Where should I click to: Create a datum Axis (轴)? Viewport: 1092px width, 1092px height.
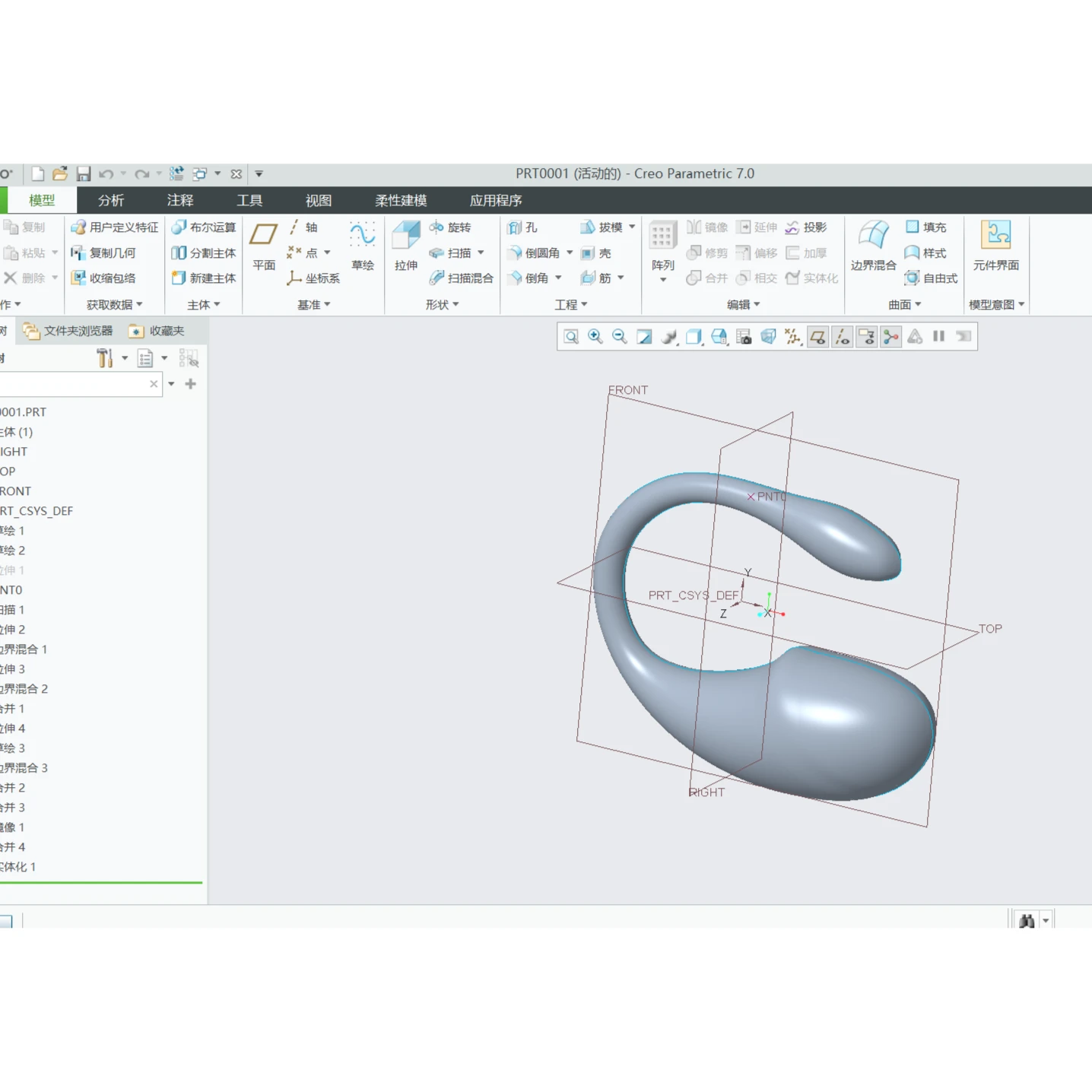click(x=303, y=227)
